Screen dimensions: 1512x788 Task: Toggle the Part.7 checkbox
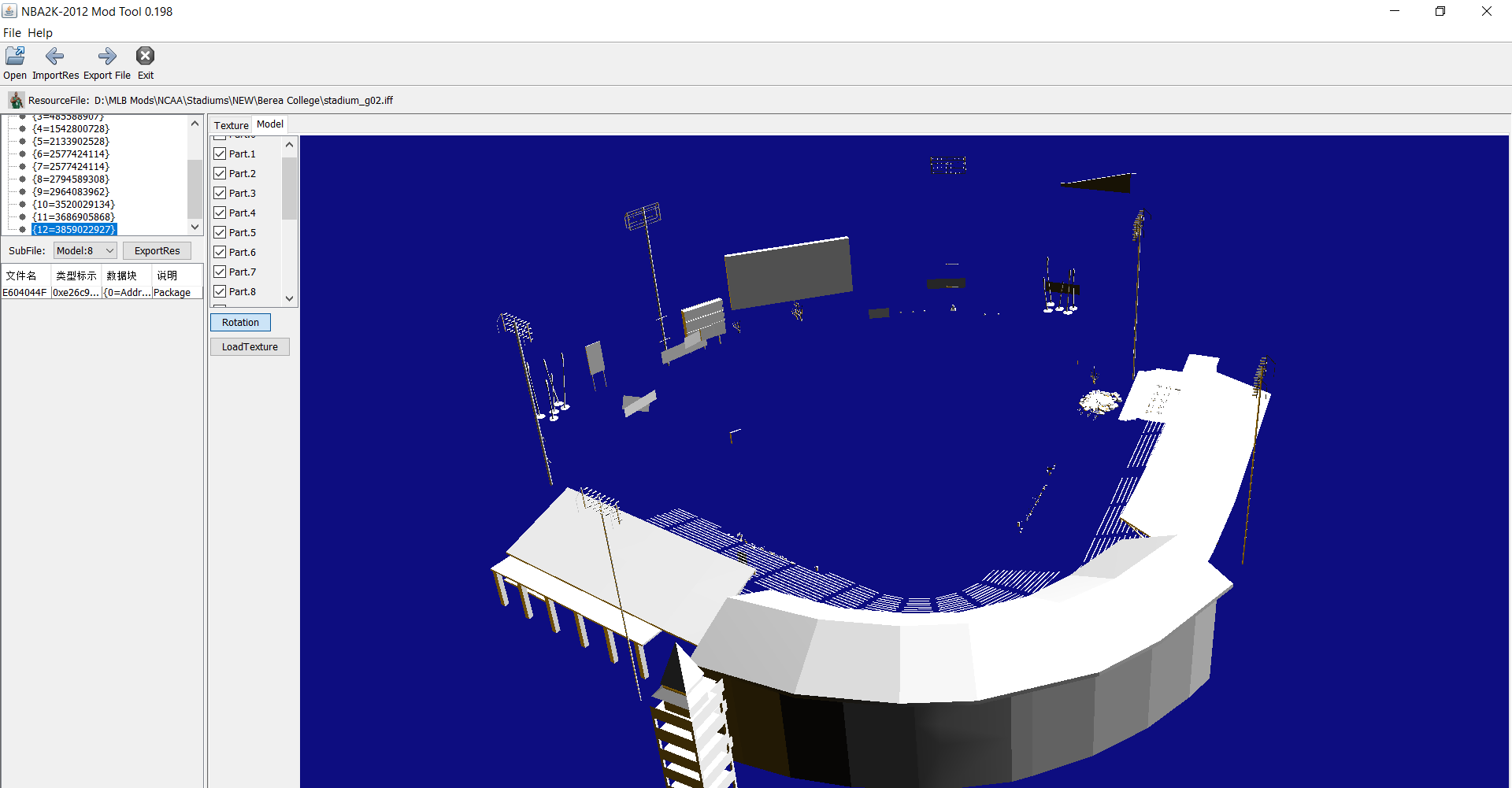220,272
